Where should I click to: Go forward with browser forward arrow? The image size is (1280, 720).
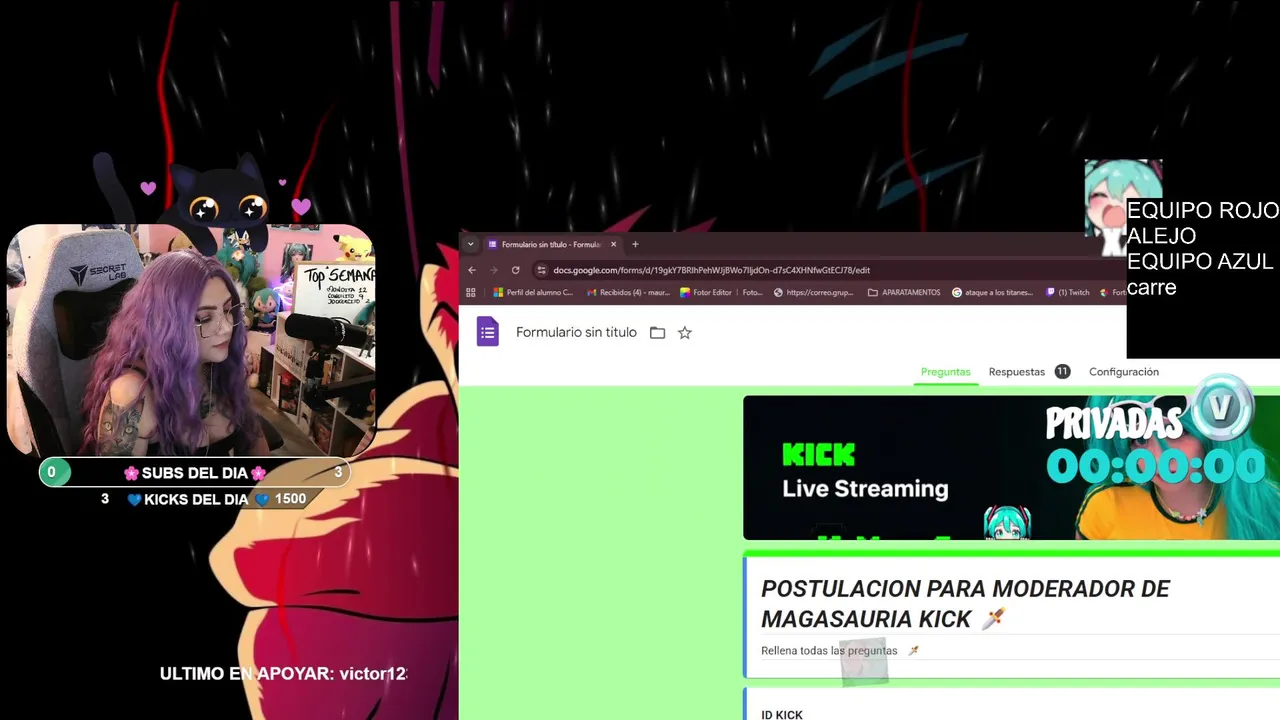493,270
